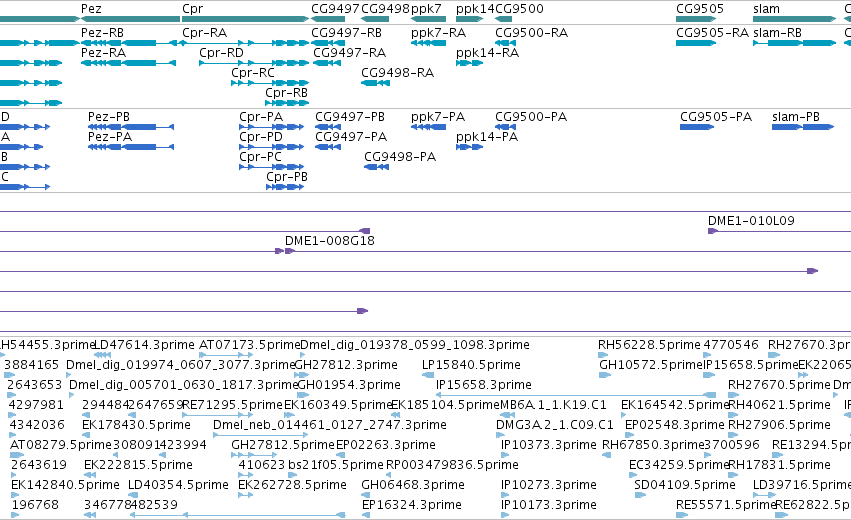The height and width of the screenshot is (520, 851).
Task: Select EST RH56228.5prime
Action: tap(649, 345)
